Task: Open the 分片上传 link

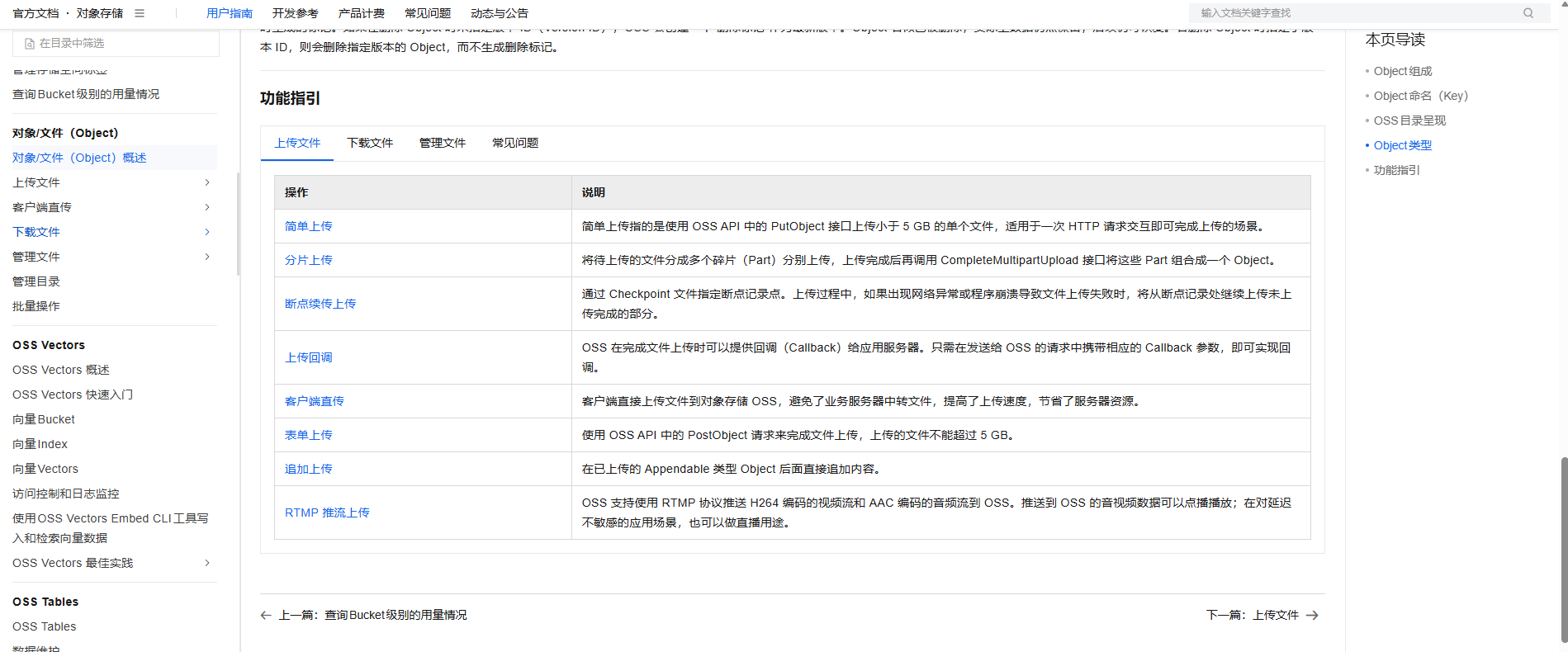Action: pos(309,260)
